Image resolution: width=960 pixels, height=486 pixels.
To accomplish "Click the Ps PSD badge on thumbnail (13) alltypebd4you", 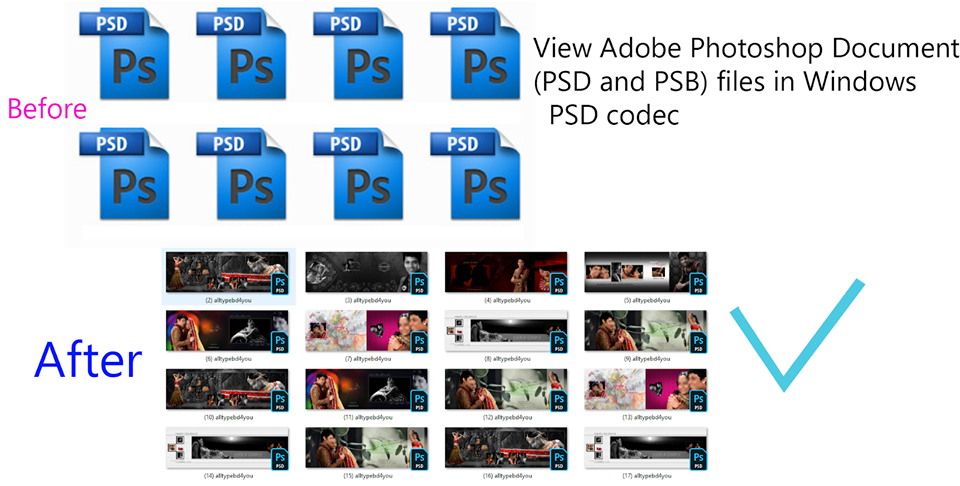I will point(699,401).
